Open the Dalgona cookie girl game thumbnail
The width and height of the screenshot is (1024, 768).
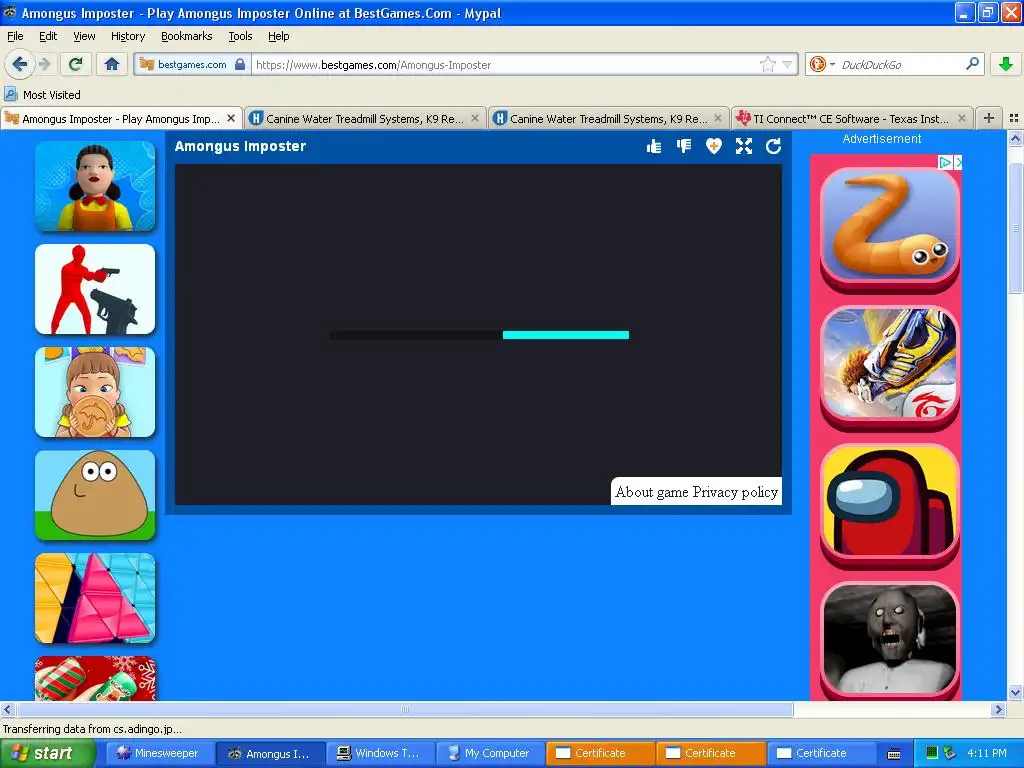95,392
